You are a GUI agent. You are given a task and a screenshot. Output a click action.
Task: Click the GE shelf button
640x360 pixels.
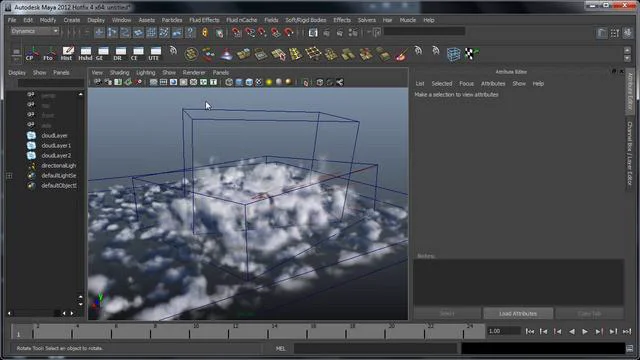pyautogui.click(x=102, y=53)
